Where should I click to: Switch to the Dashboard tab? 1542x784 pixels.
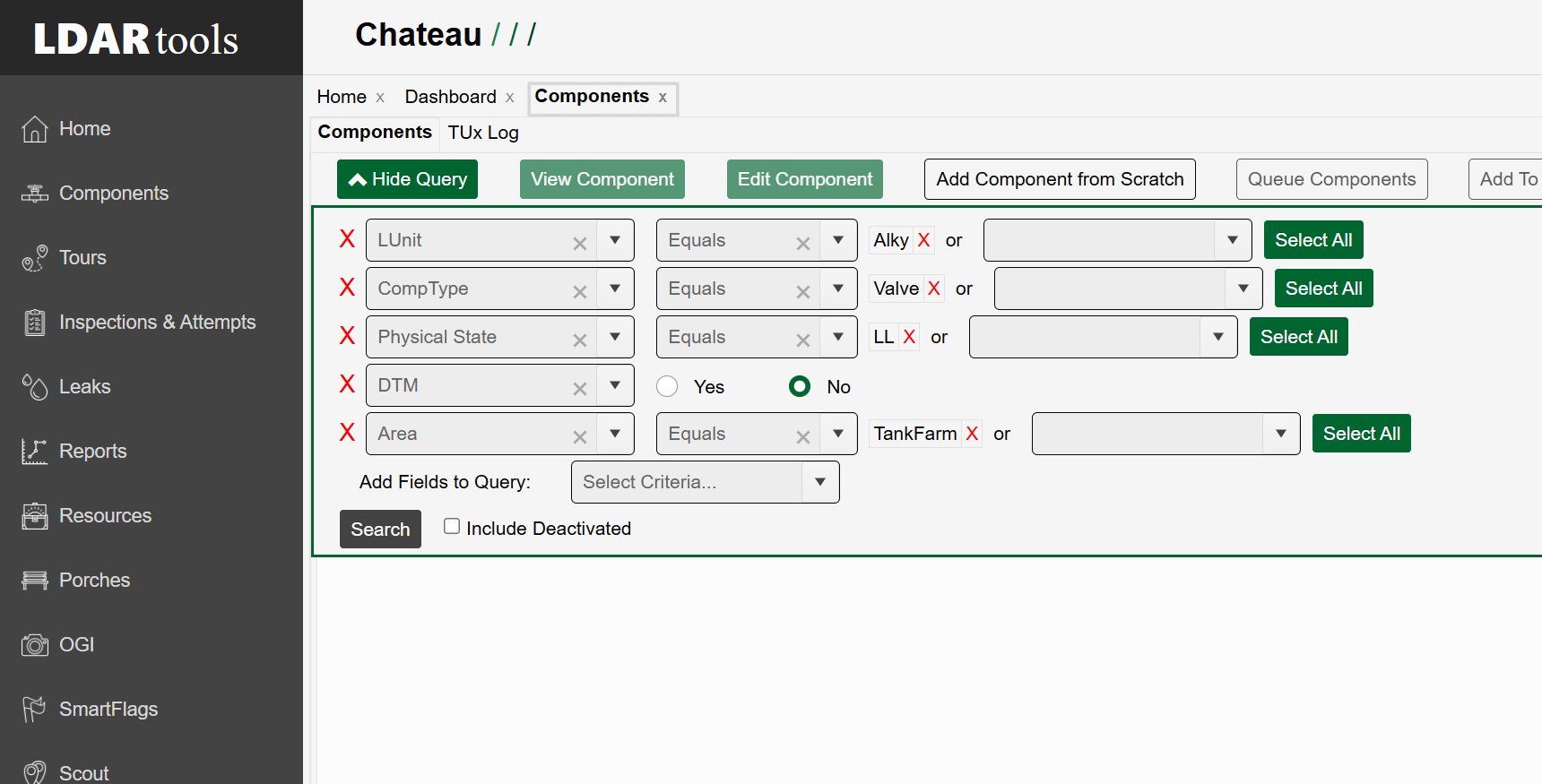tap(450, 97)
